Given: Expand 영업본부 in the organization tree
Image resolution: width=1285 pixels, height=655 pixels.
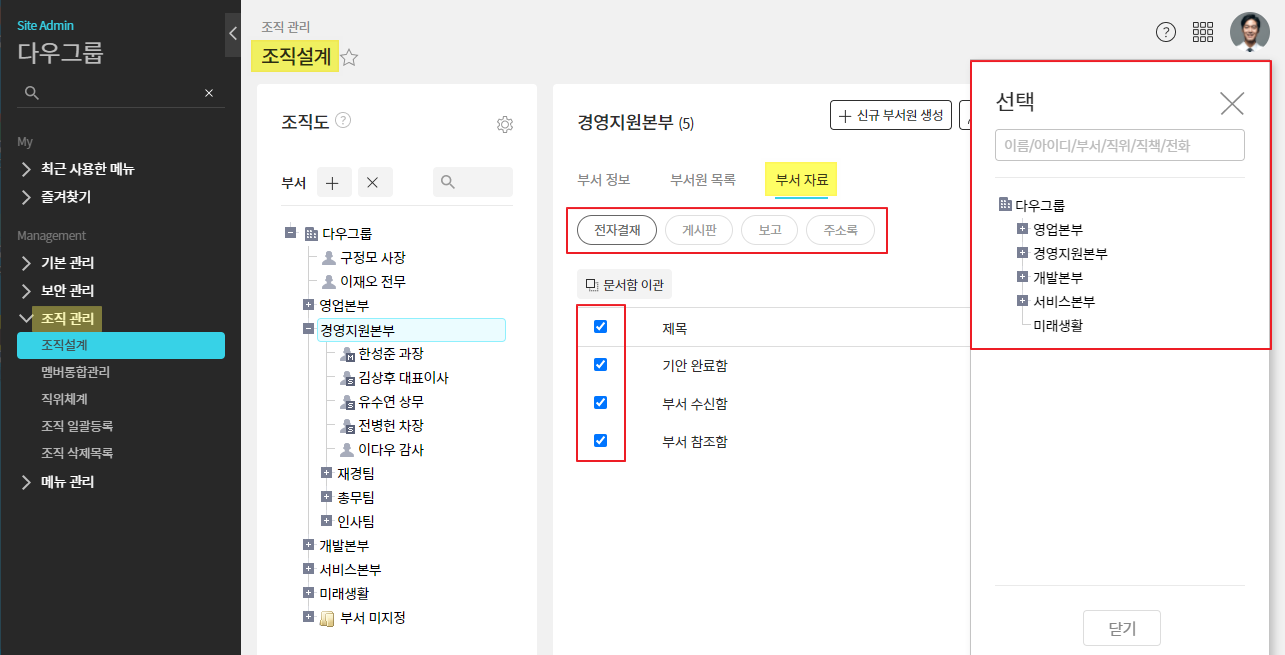Looking at the screenshot, I should 308,305.
